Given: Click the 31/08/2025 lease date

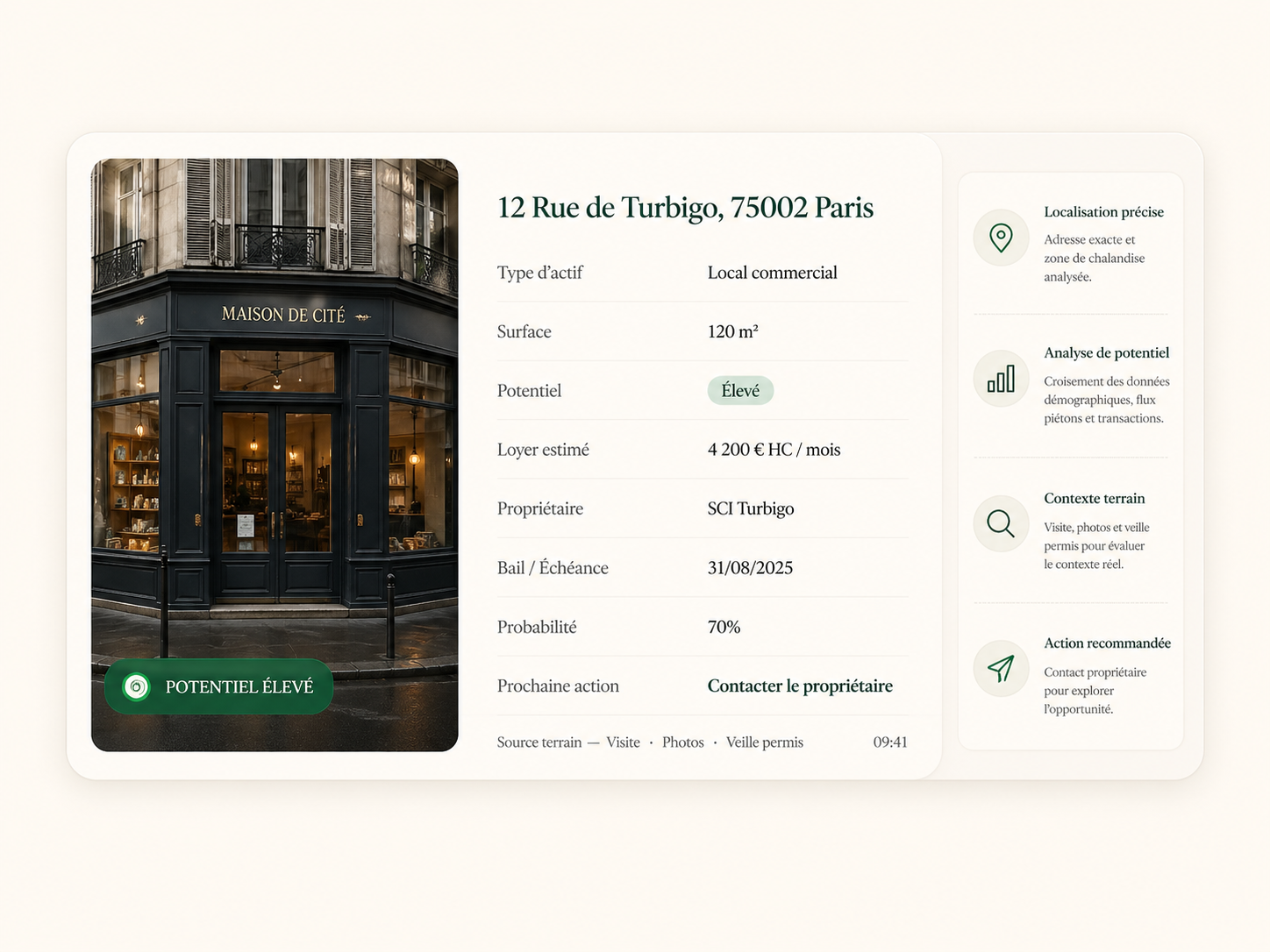Looking at the screenshot, I should [x=750, y=568].
